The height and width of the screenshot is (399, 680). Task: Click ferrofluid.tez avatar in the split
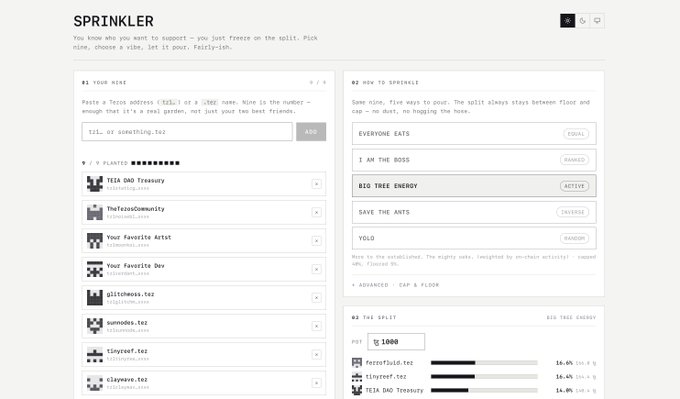[357, 363]
